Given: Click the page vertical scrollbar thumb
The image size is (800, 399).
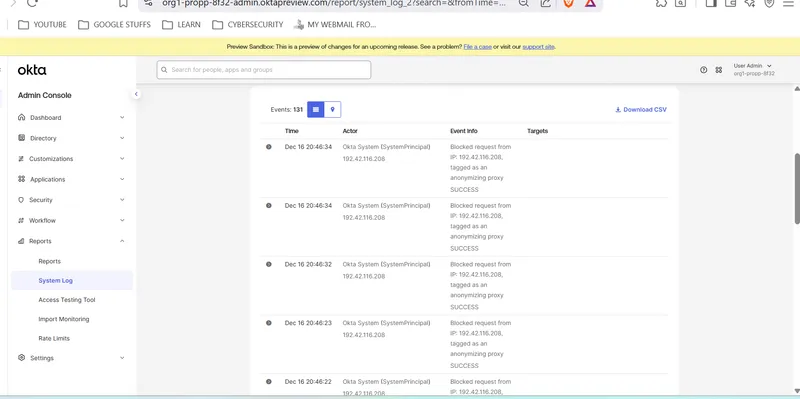Looking at the screenshot, I should pos(797,188).
